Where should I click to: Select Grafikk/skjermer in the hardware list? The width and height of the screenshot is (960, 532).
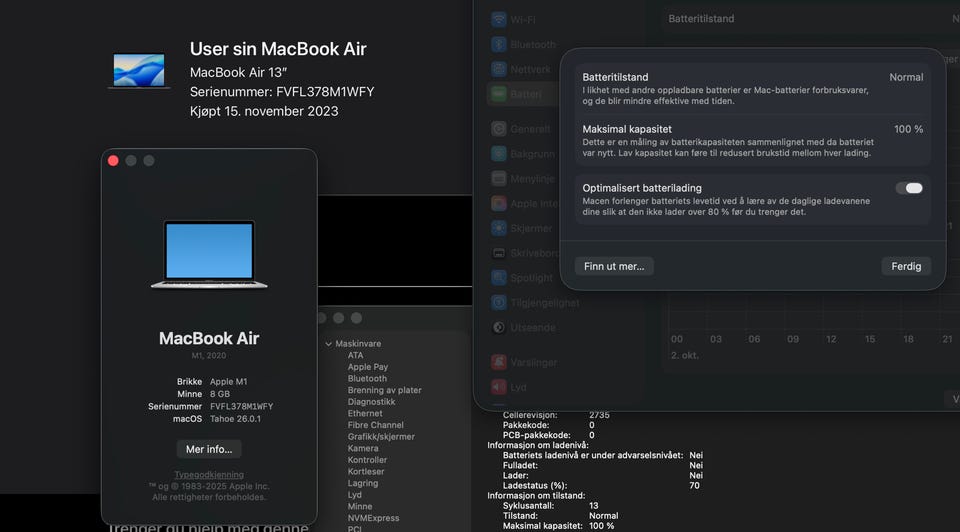click(x=381, y=436)
